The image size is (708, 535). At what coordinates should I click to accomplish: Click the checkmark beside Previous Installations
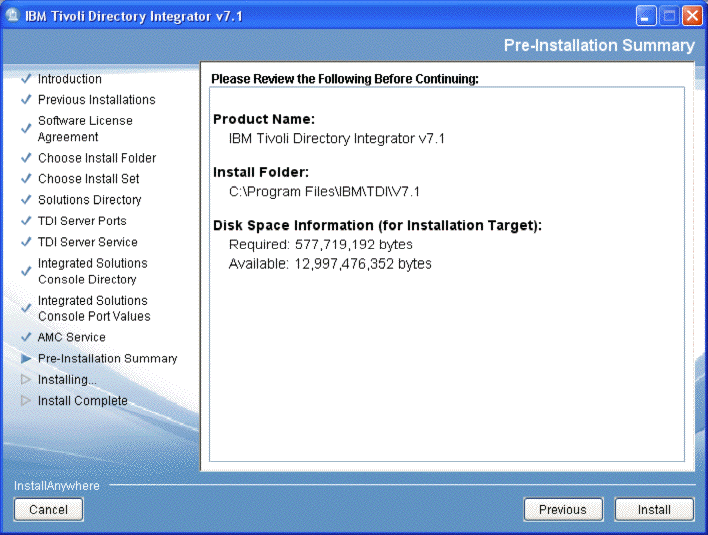coord(26,99)
